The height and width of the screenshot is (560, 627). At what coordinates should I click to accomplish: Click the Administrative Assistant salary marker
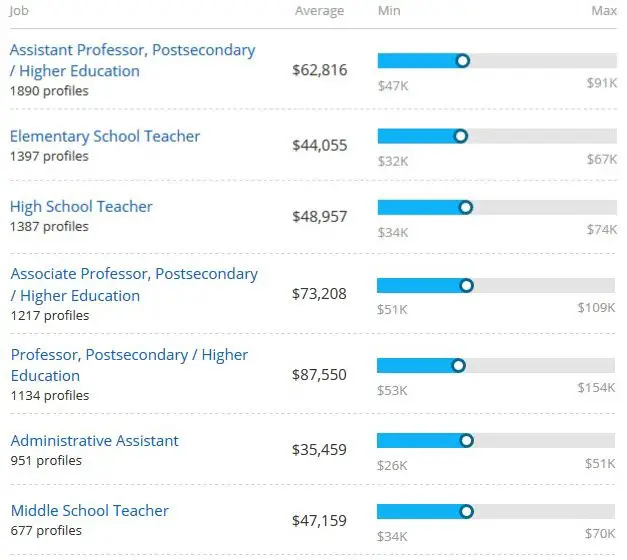point(466,440)
